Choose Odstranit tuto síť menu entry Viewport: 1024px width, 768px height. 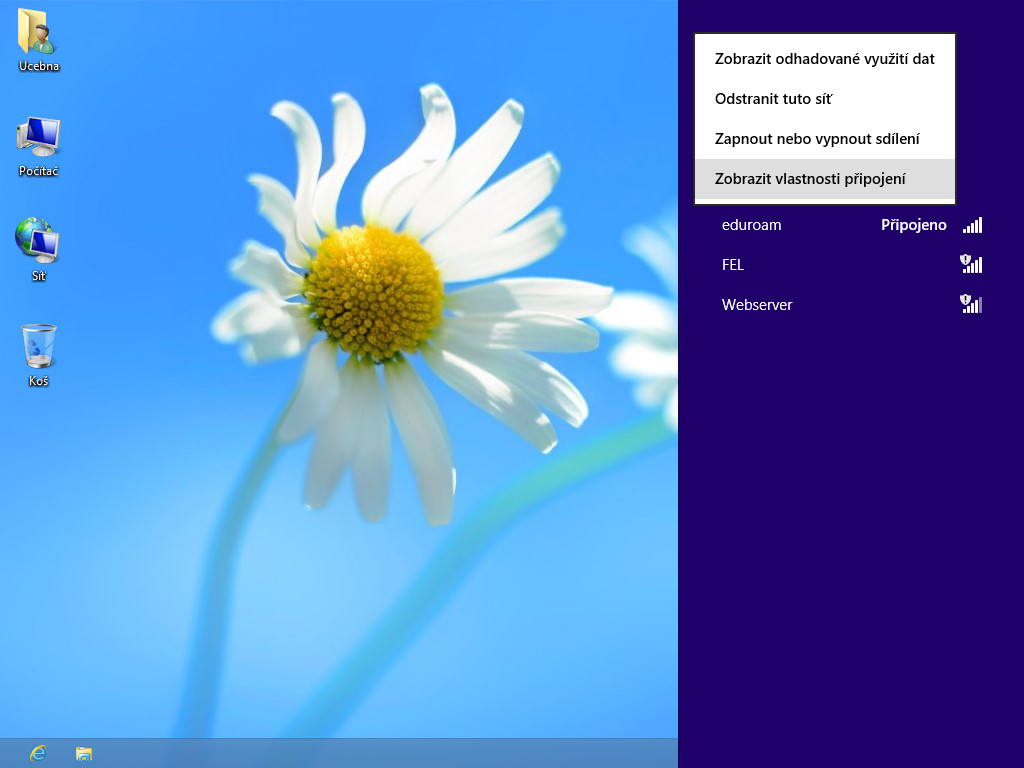point(825,99)
